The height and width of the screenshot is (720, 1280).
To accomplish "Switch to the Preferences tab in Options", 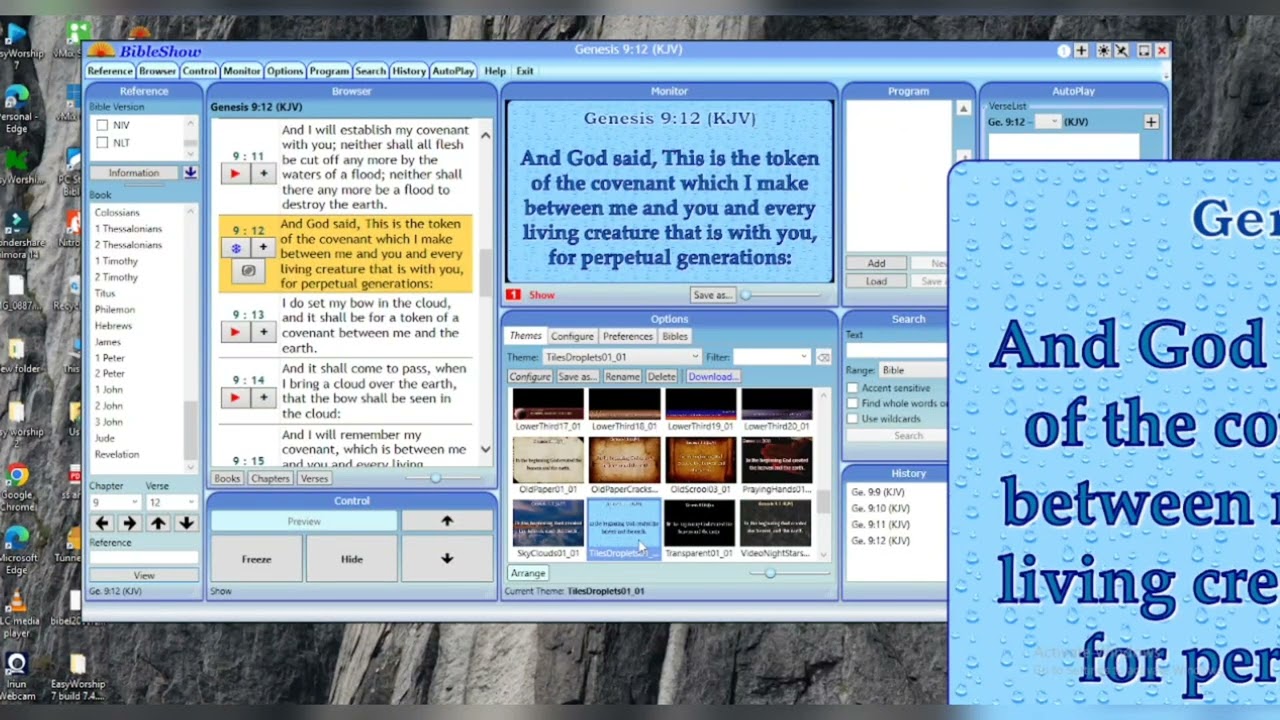I will tap(627, 336).
